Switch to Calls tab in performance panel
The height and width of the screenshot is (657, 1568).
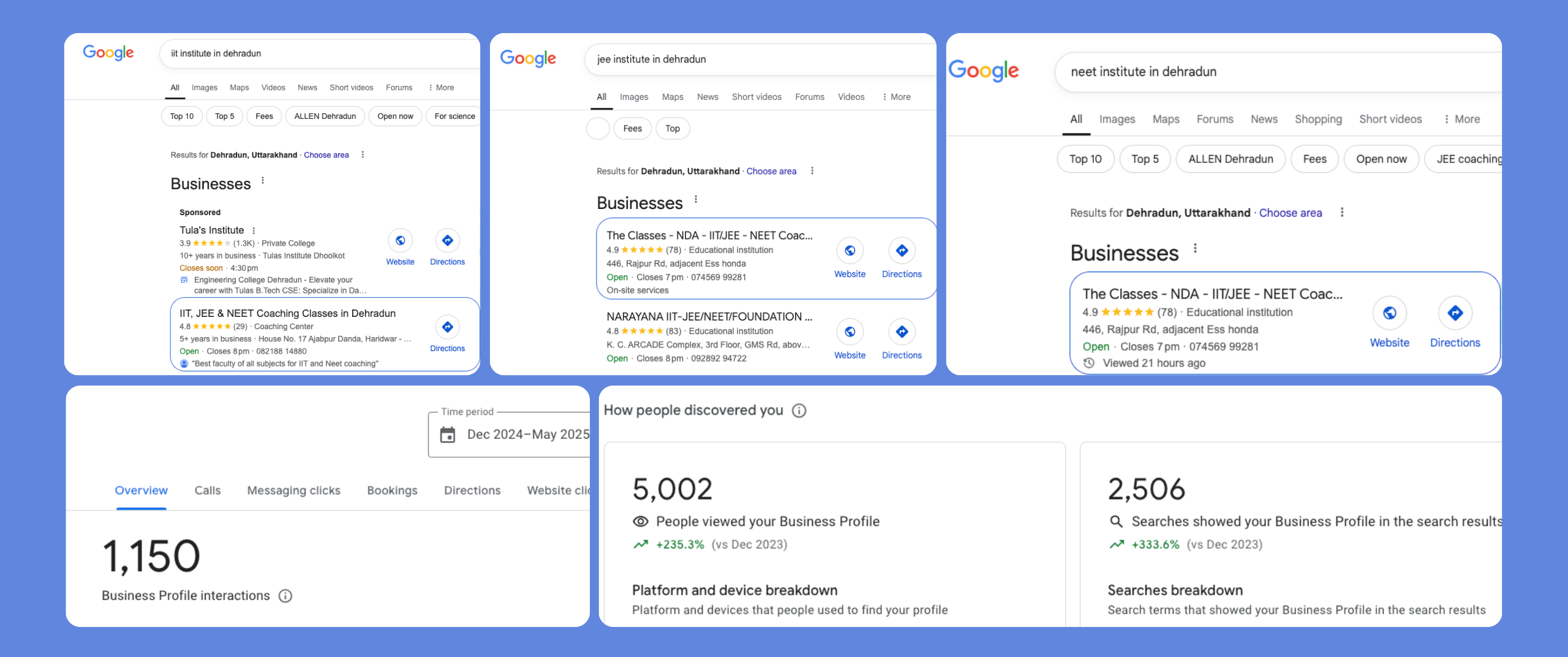click(x=207, y=490)
